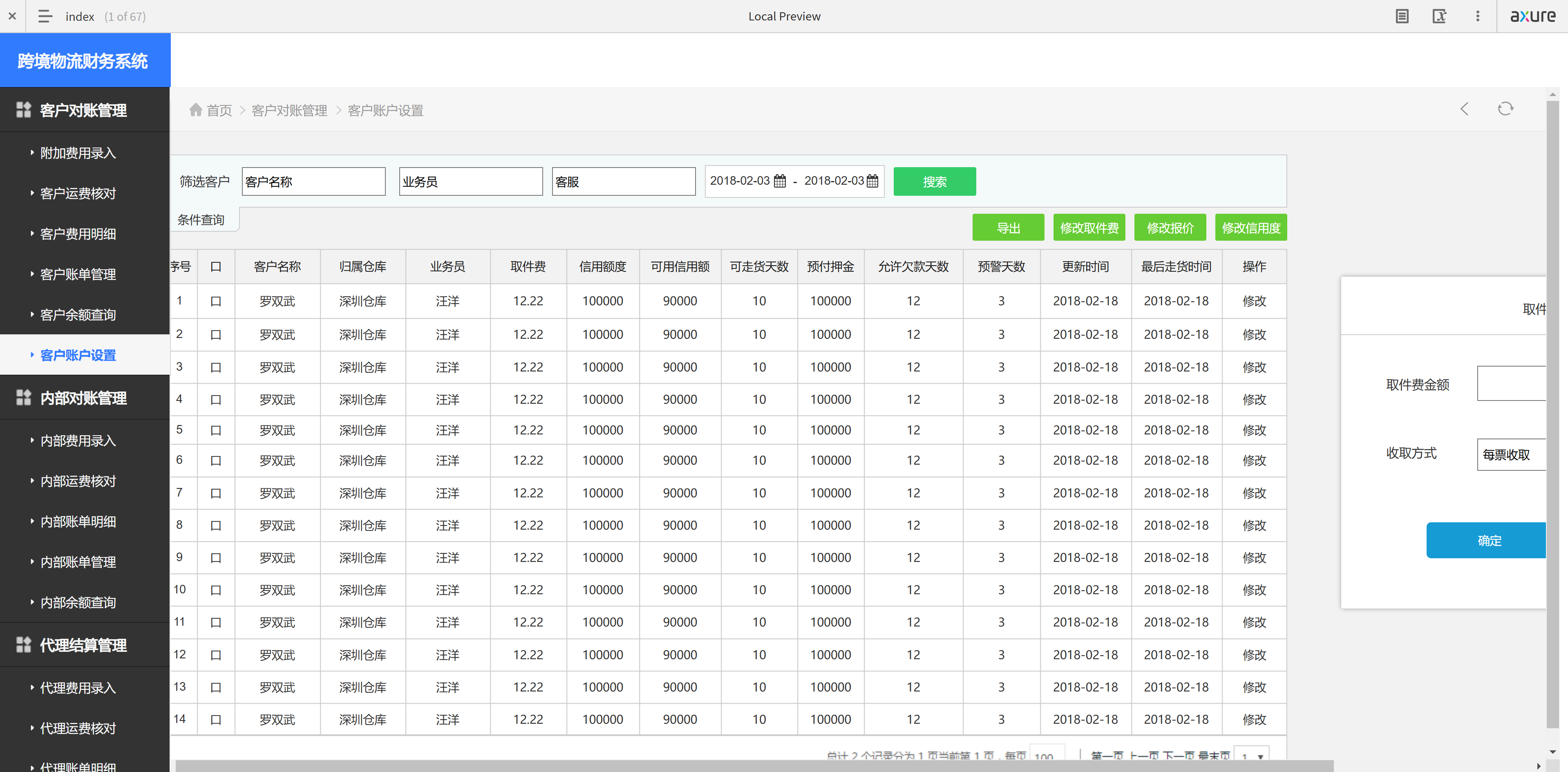This screenshot has height=772, width=1568.
Task: Open the three-dot more options menu
Action: pyautogui.click(x=1477, y=16)
